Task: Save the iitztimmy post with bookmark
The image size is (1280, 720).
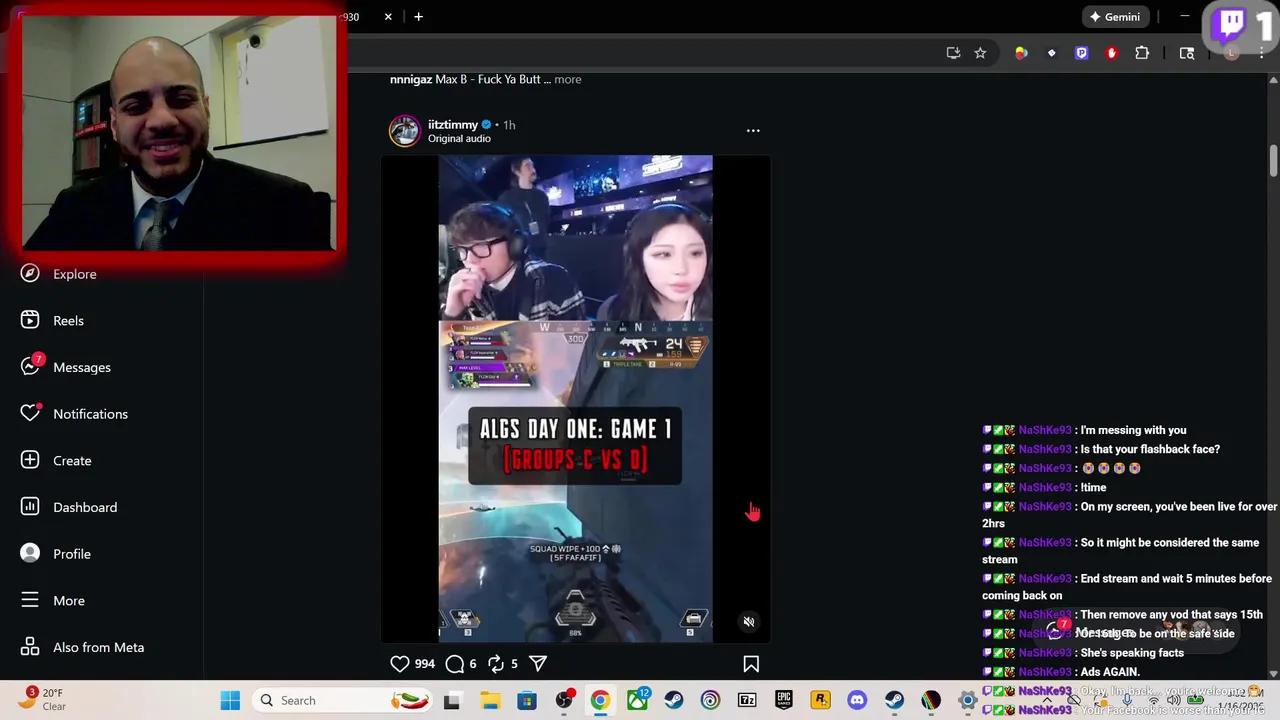Action: (x=751, y=664)
